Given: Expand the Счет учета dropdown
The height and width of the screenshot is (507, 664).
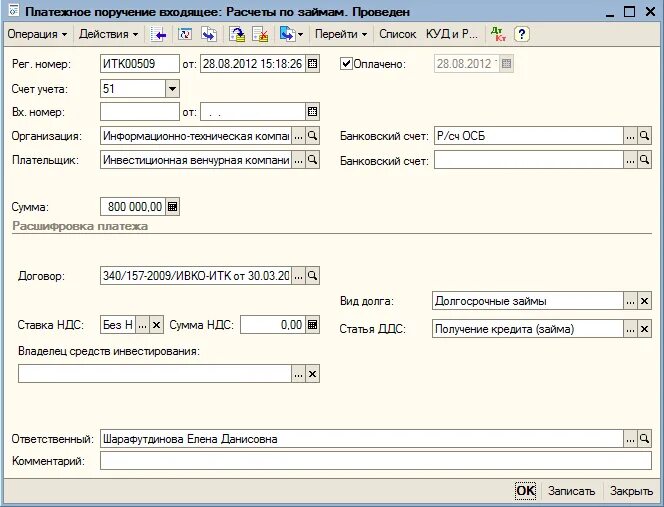Looking at the screenshot, I should [172, 89].
